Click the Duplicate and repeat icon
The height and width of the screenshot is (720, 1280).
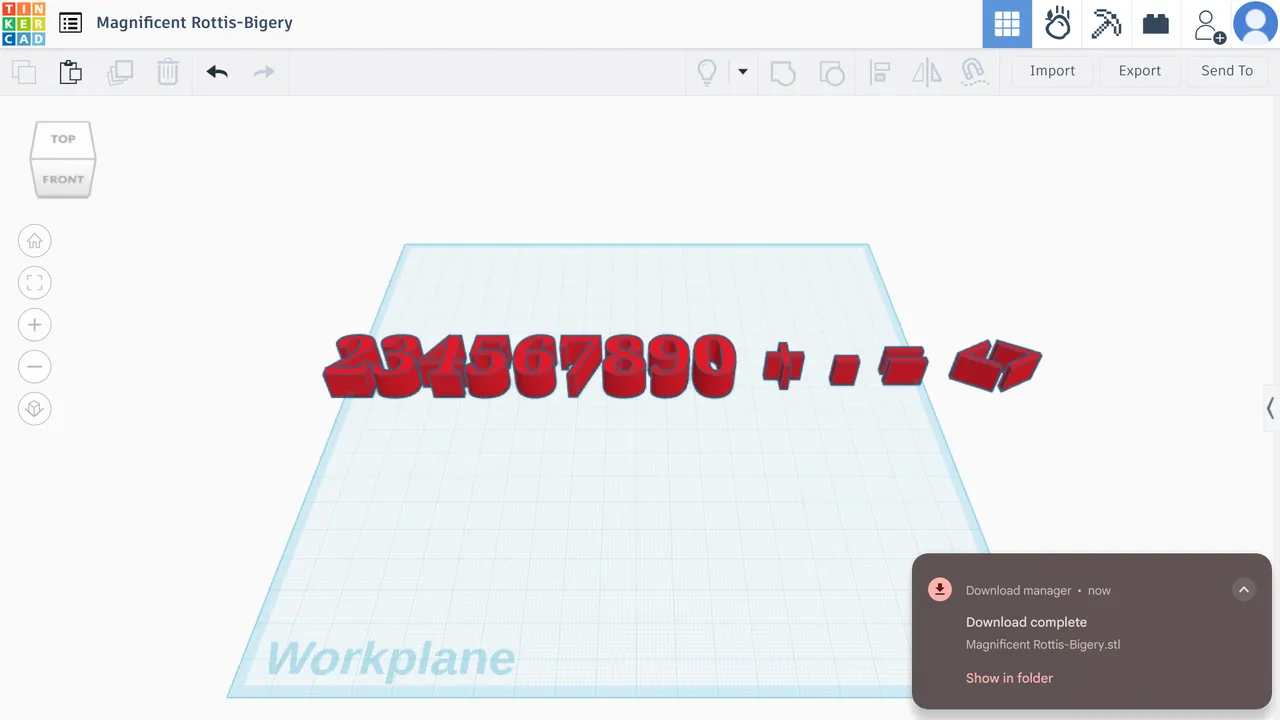pyautogui.click(x=120, y=72)
